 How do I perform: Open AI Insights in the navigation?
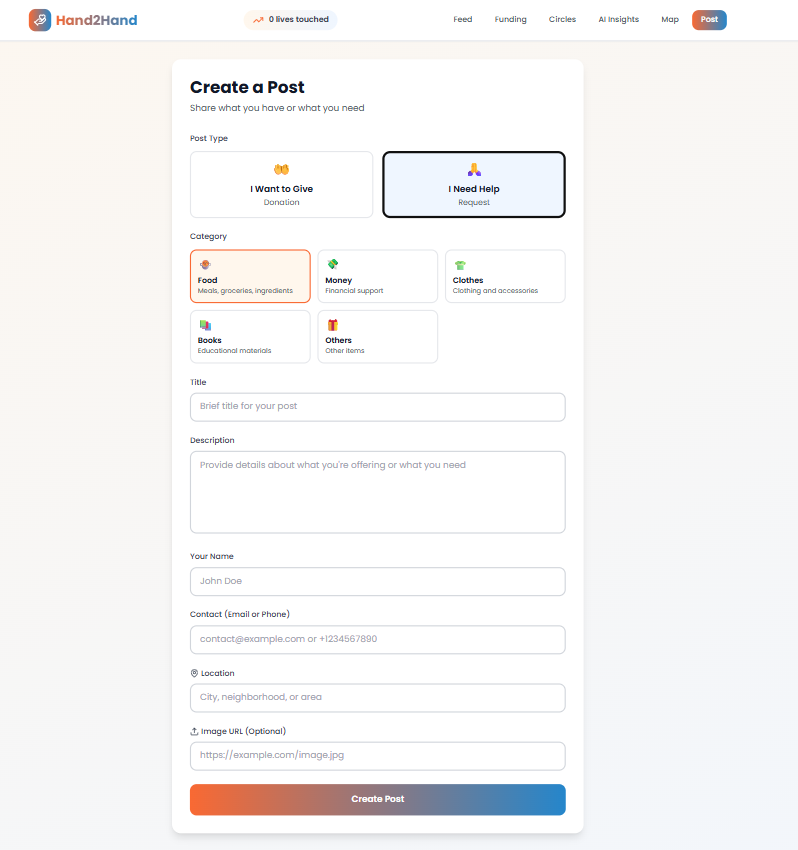pos(618,20)
